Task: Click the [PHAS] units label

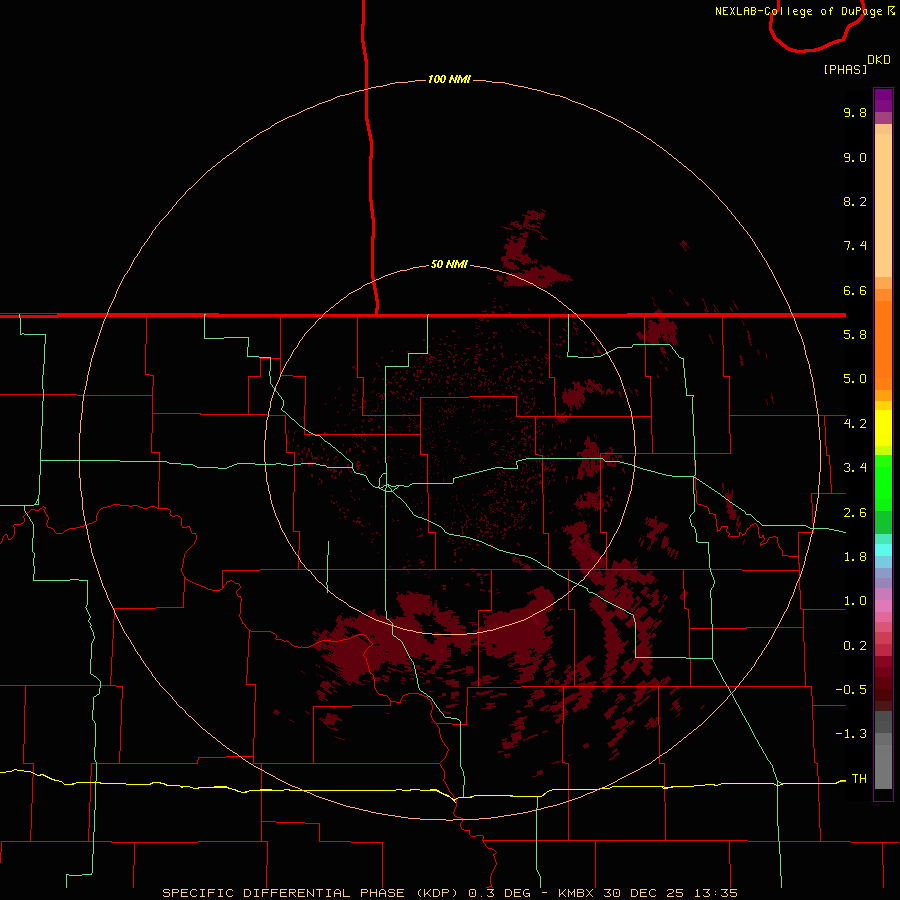Action: coord(845,69)
